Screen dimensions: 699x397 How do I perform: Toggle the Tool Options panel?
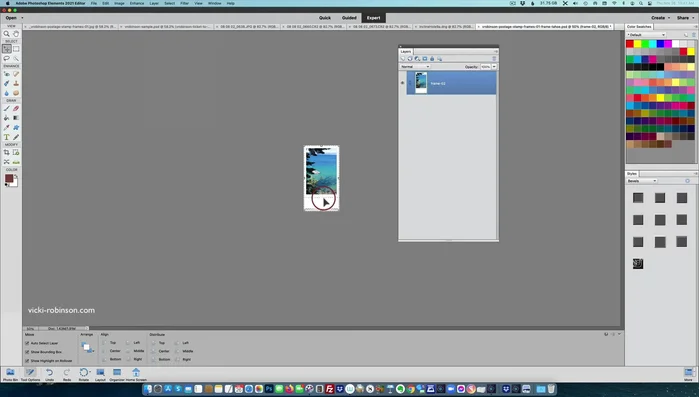click(30, 374)
